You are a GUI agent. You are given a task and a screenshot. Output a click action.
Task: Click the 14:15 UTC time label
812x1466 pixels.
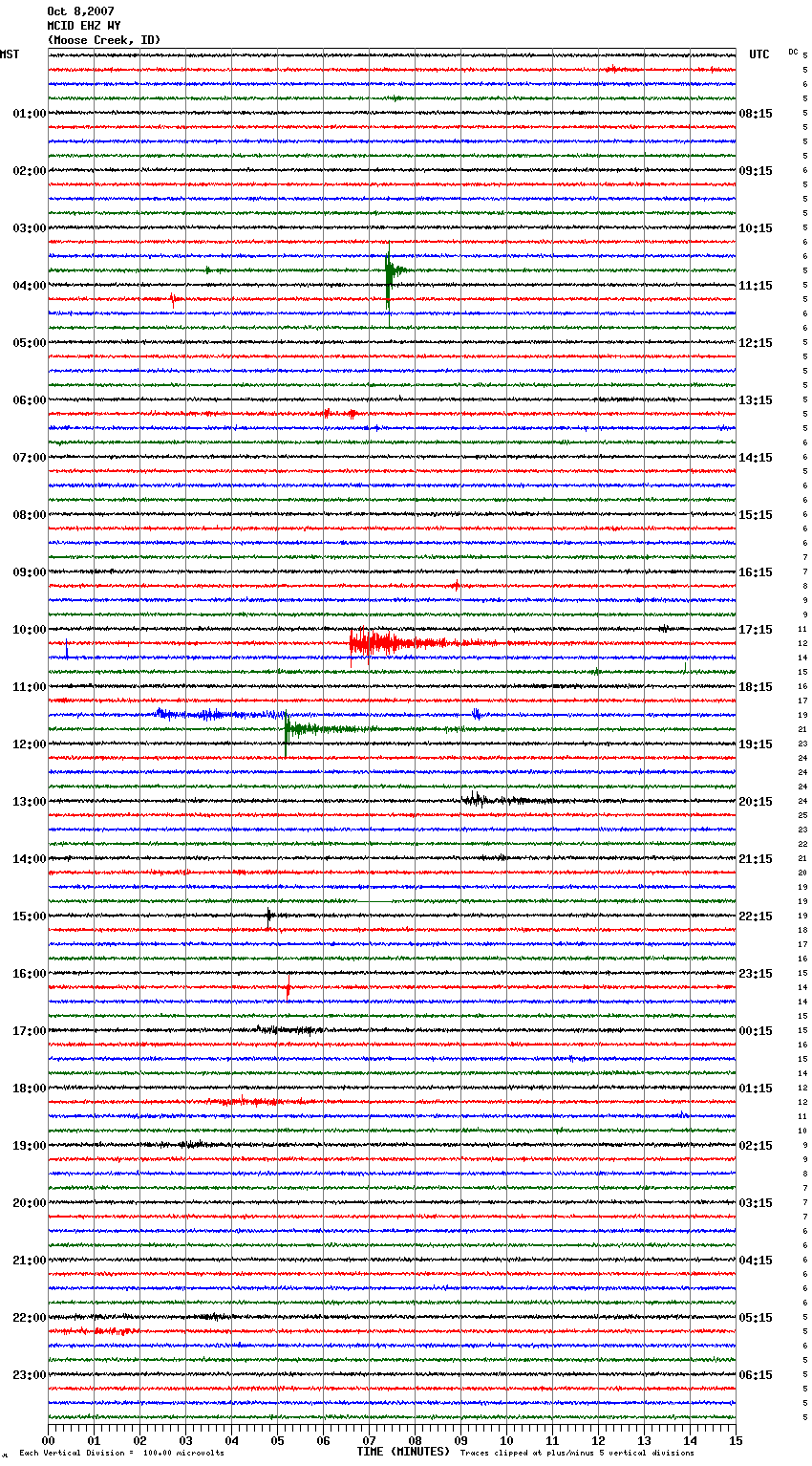756,458
